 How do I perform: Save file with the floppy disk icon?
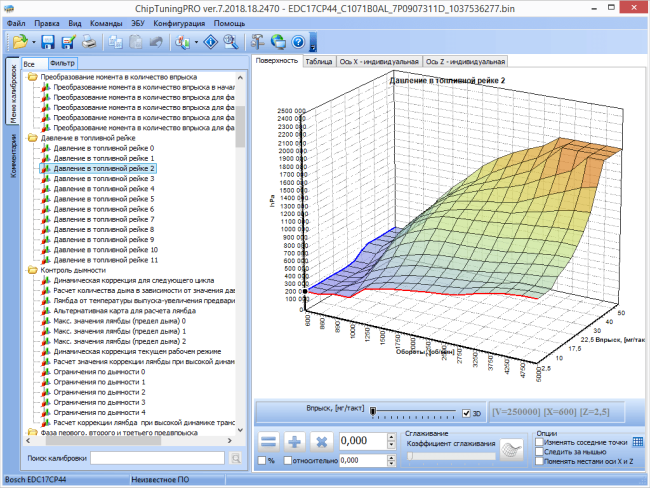[48, 42]
